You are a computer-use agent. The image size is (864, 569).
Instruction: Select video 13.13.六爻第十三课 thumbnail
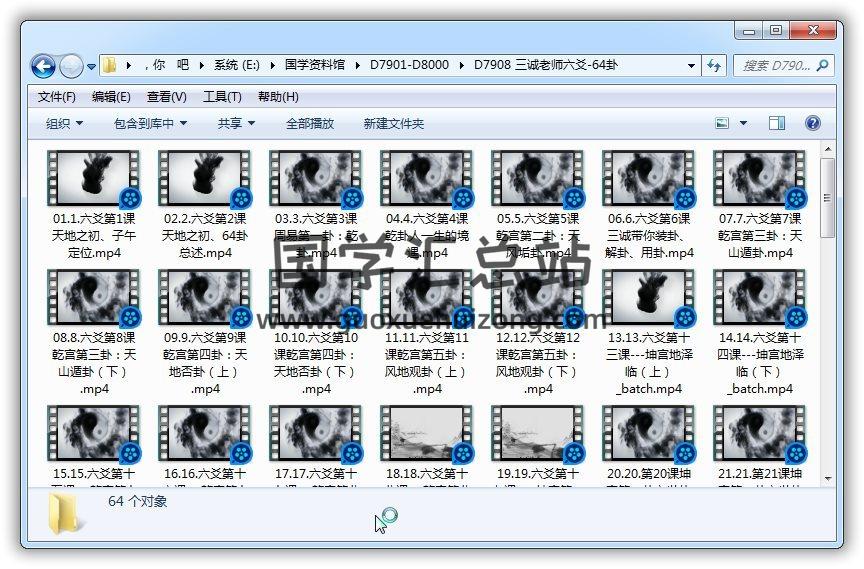[648, 297]
